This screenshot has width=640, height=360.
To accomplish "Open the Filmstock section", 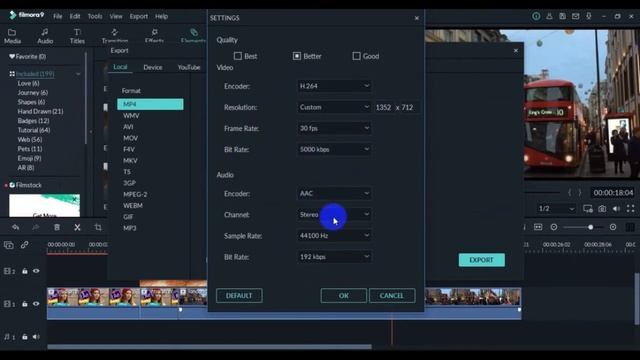I will pos(28,185).
